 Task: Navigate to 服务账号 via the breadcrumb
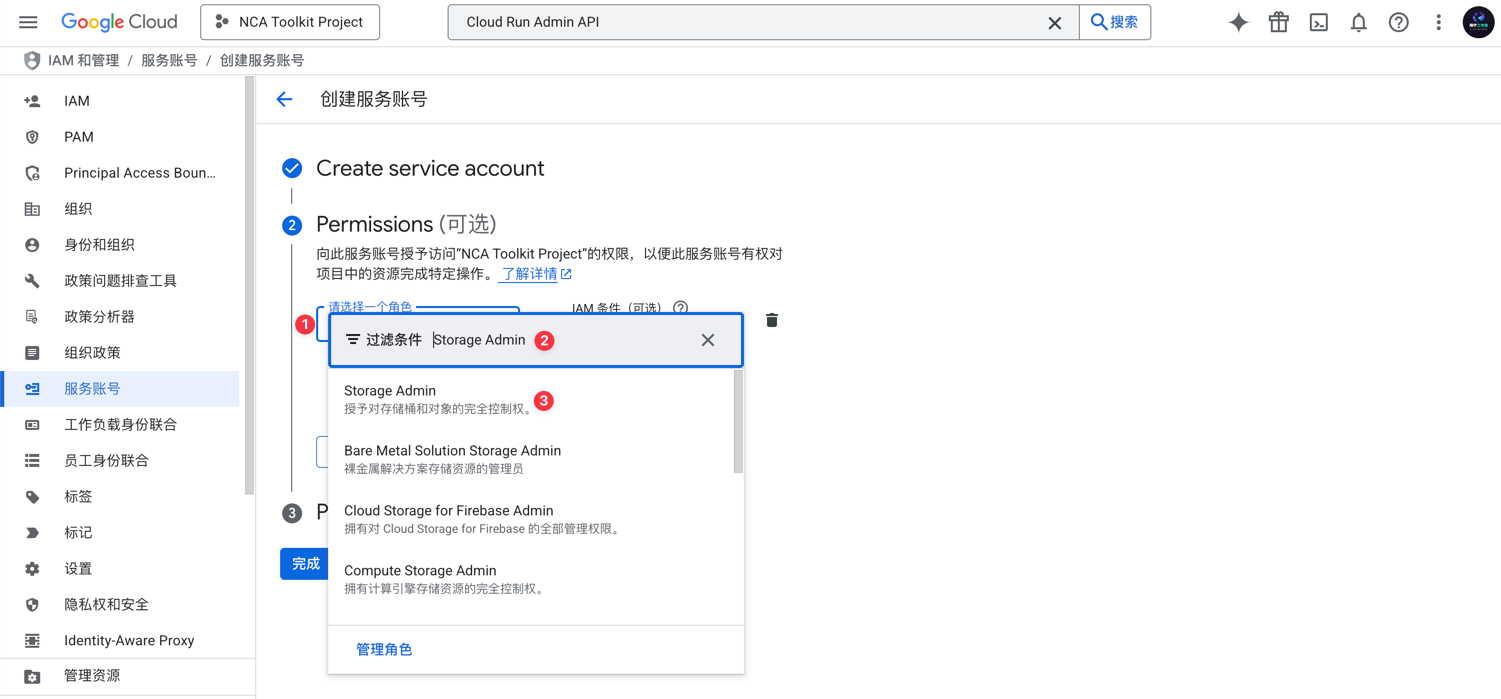(169, 60)
